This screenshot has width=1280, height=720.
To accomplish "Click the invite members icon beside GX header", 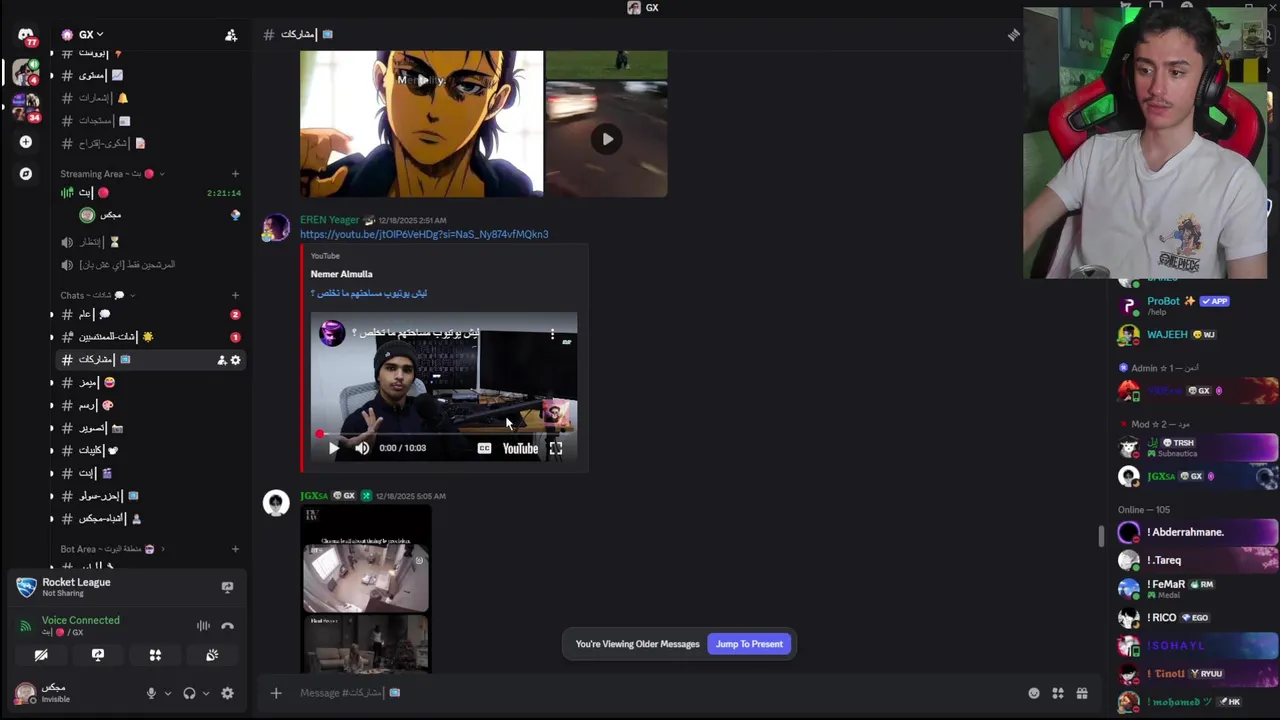I will click(231, 35).
